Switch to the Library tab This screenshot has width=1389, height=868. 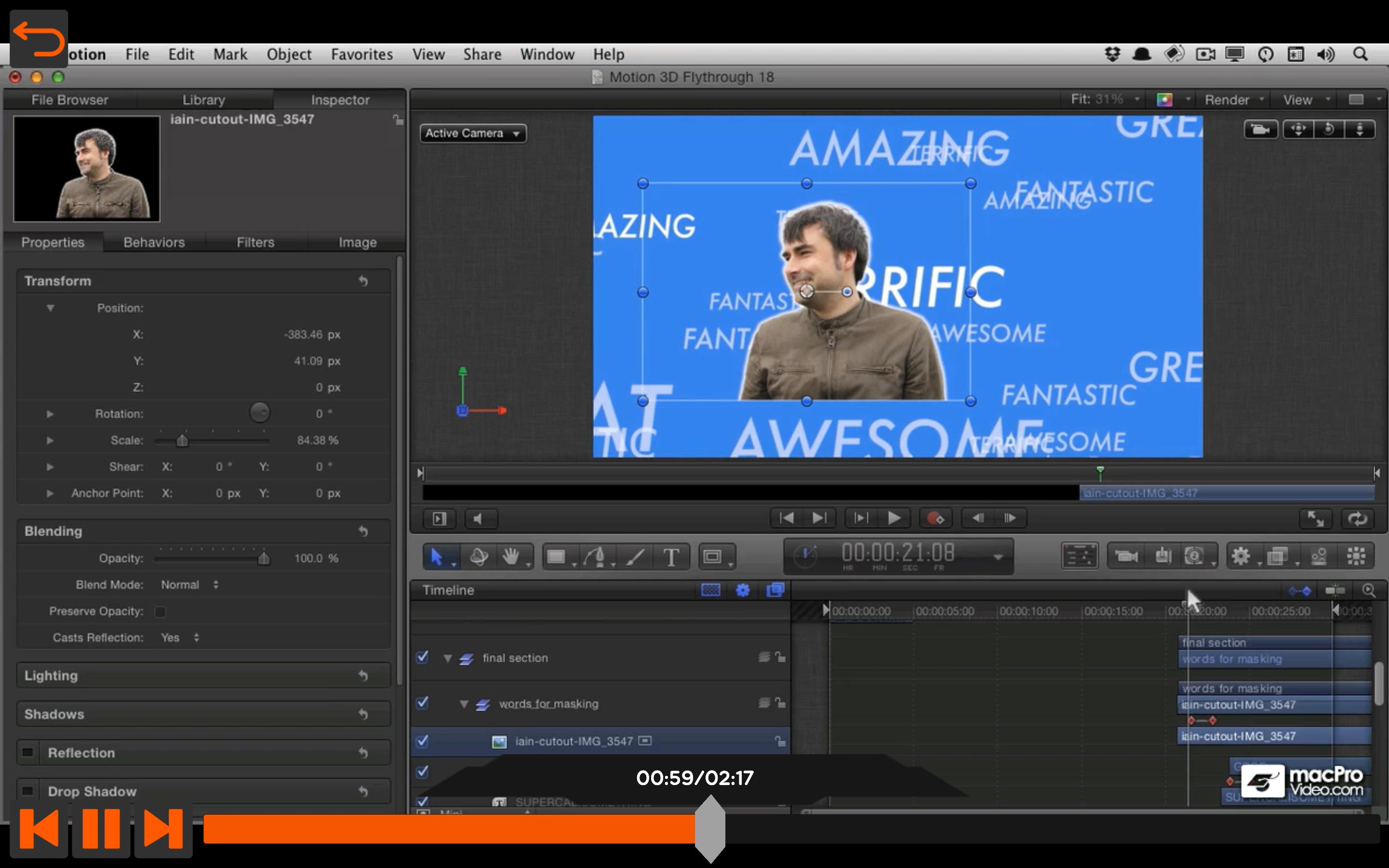204,100
